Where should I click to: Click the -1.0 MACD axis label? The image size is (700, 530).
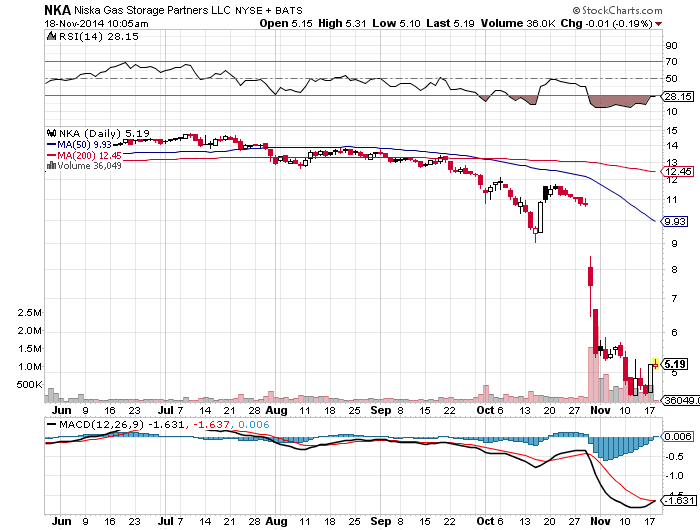(x=674, y=476)
